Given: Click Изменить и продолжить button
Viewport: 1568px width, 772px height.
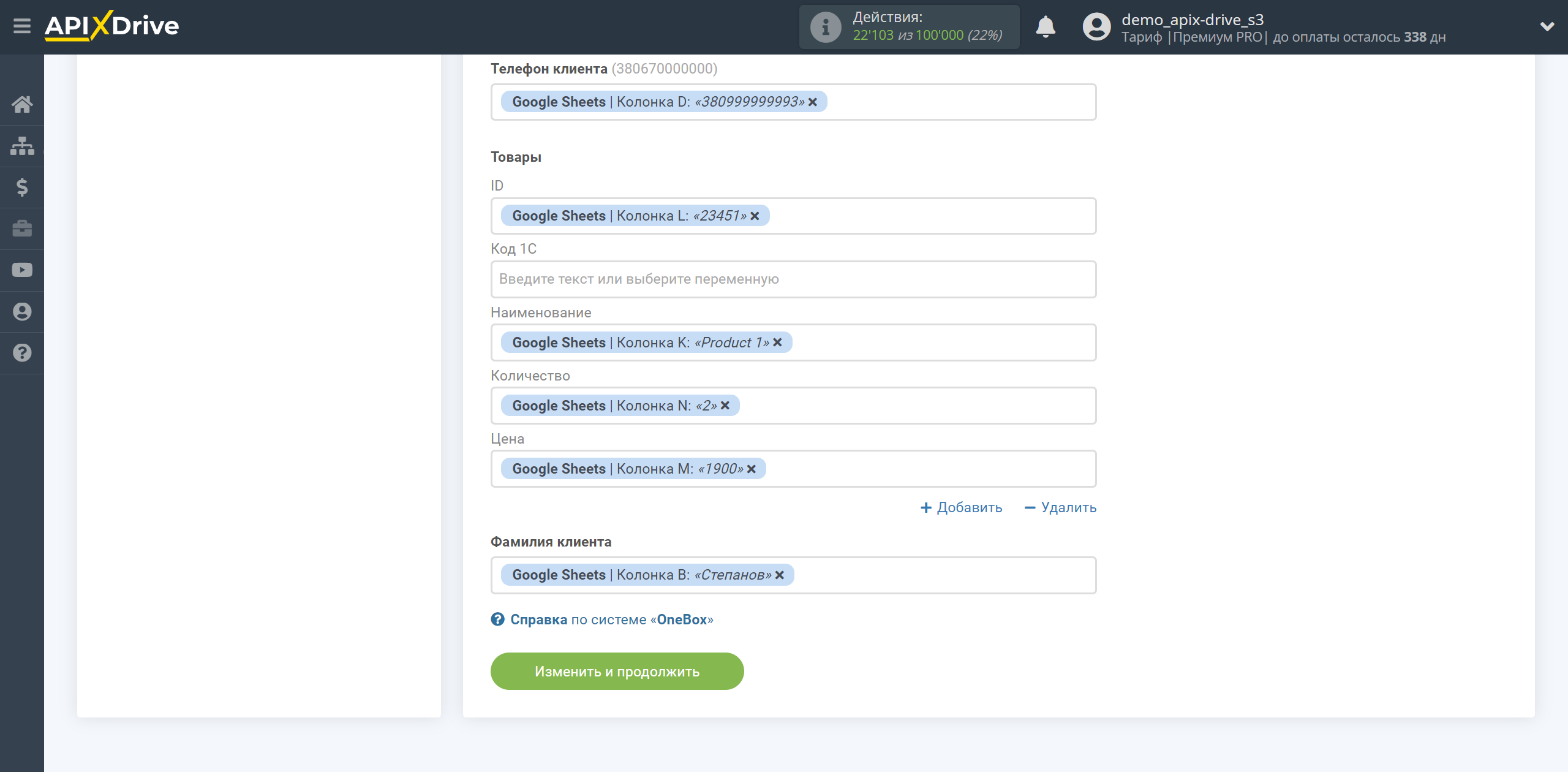Looking at the screenshot, I should tap(617, 671).
